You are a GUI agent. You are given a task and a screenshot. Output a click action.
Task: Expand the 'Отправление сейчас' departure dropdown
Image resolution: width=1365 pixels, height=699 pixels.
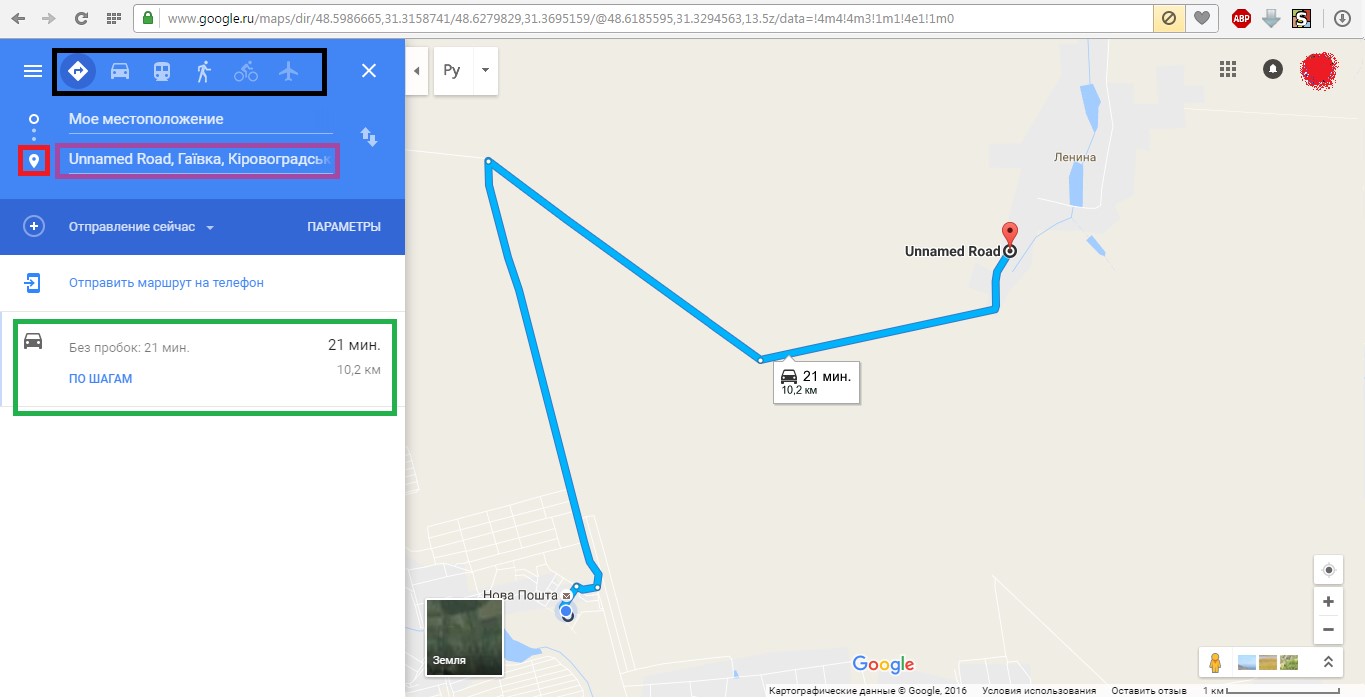[x=141, y=227]
